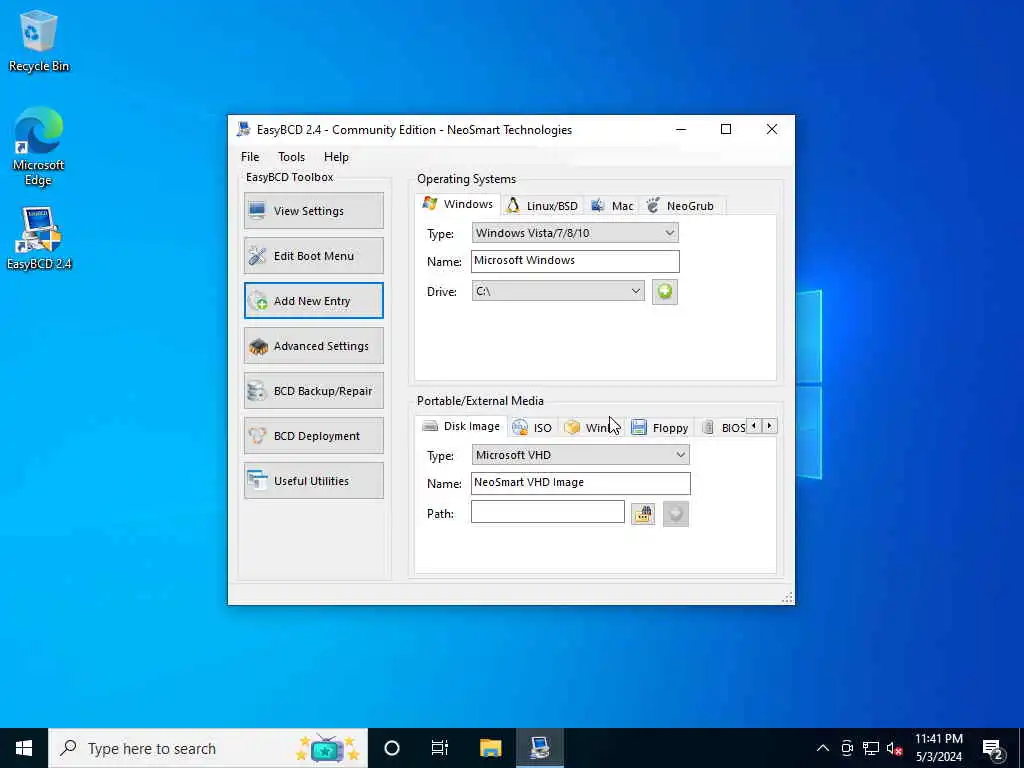Open Advanced Settings
The width and height of the screenshot is (1024, 768).
click(x=313, y=345)
